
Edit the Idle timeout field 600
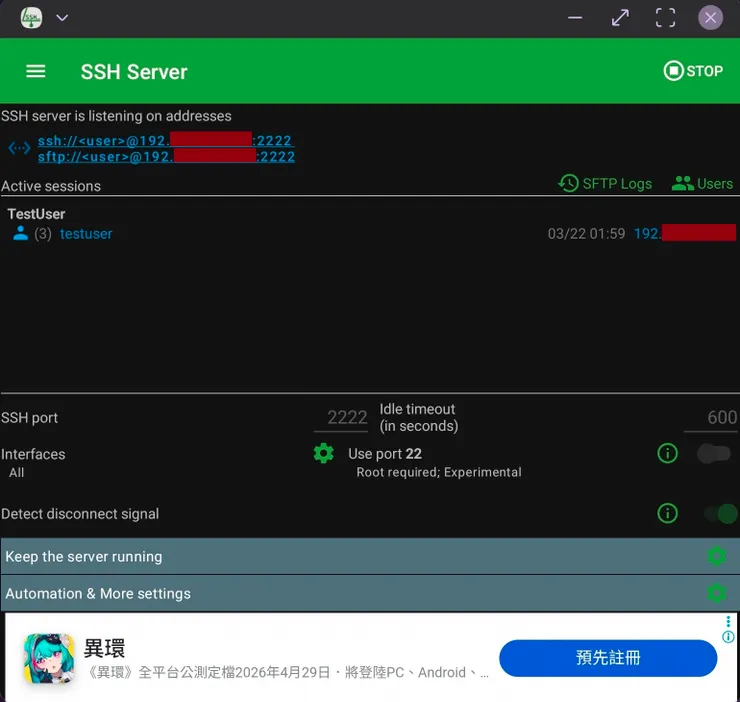click(x=711, y=418)
